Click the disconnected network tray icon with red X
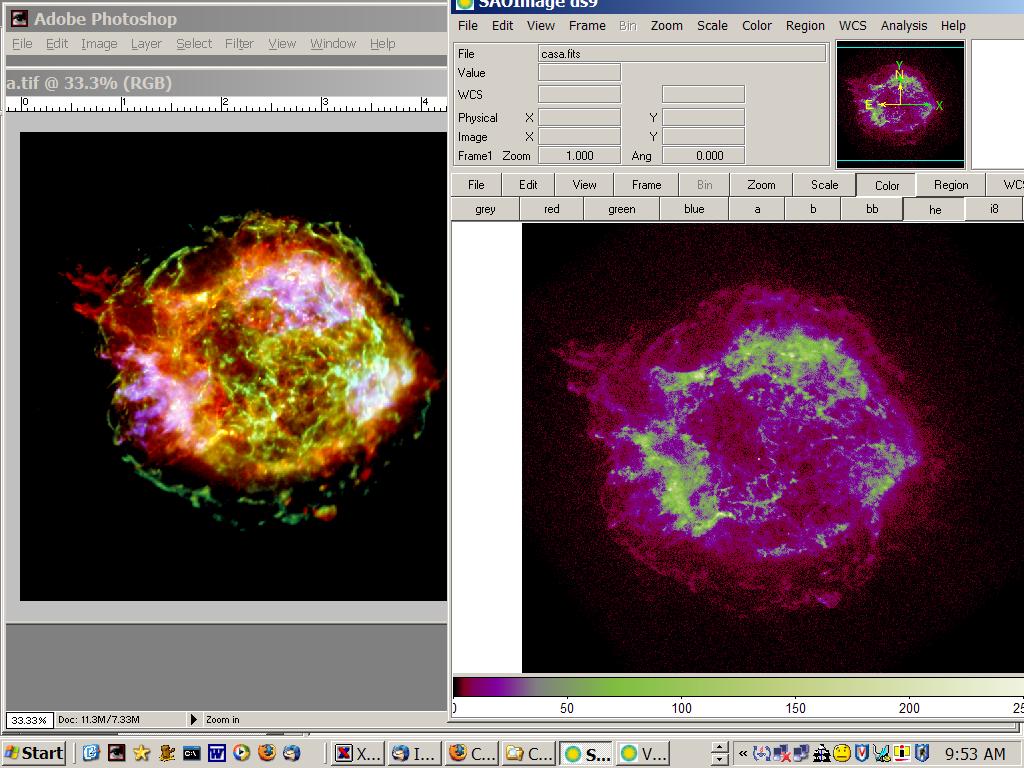Screen dimensions: 1024x768 [781, 754]
